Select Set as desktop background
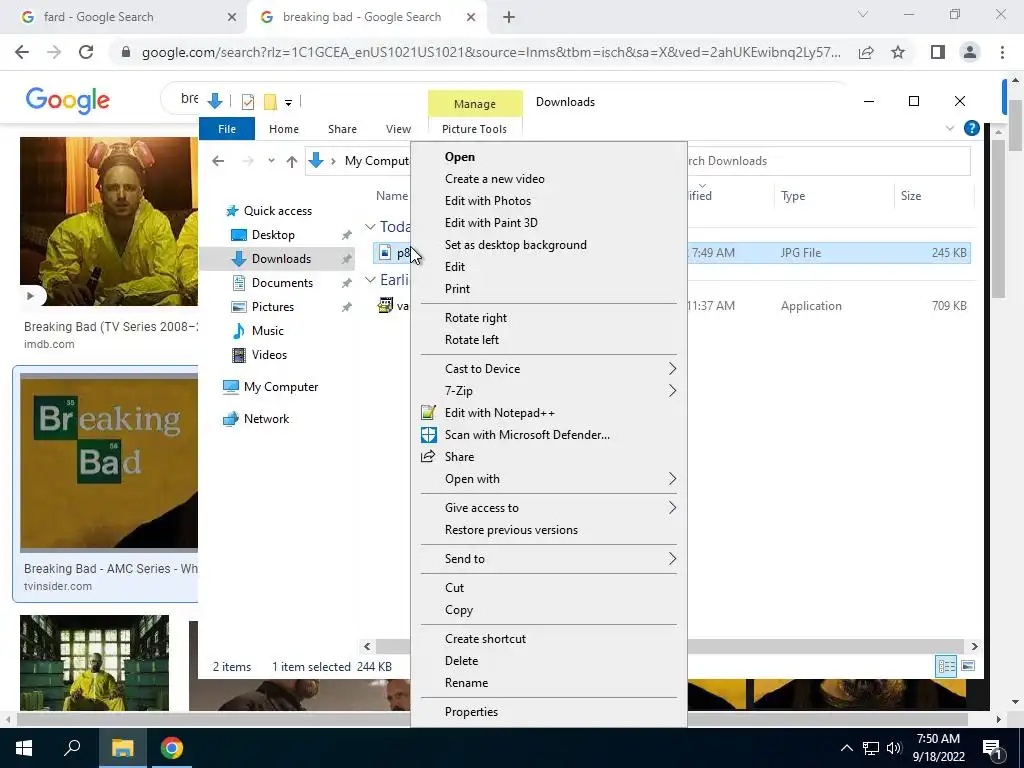Screen dimensions: 1024x768 515,245
